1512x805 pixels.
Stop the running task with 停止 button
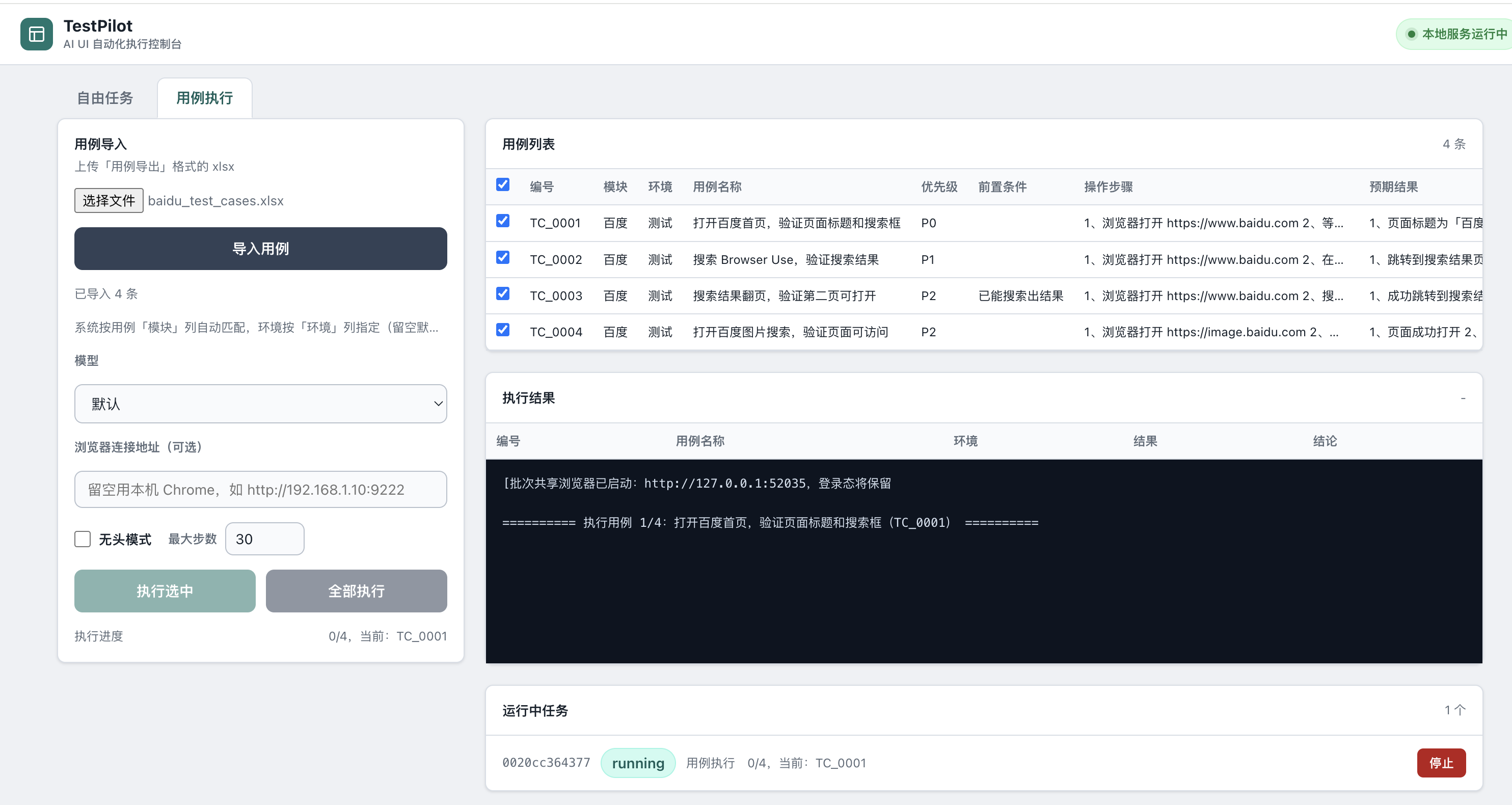point(1441,763)
